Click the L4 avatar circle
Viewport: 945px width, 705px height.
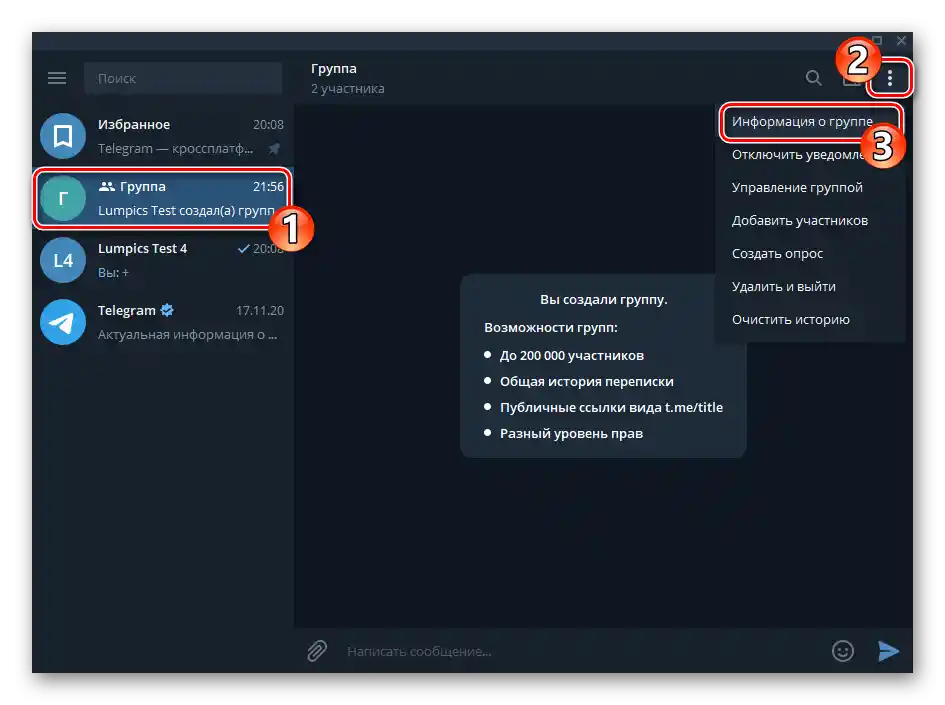click(63, 260)
